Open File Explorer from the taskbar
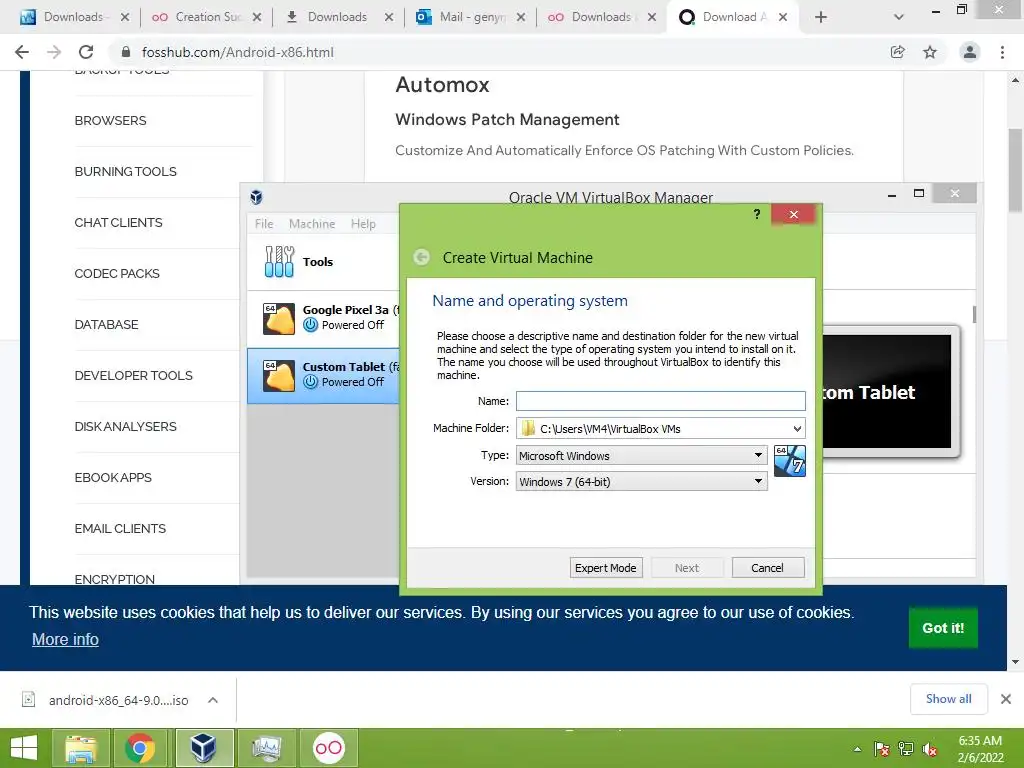 click(81, 748)
